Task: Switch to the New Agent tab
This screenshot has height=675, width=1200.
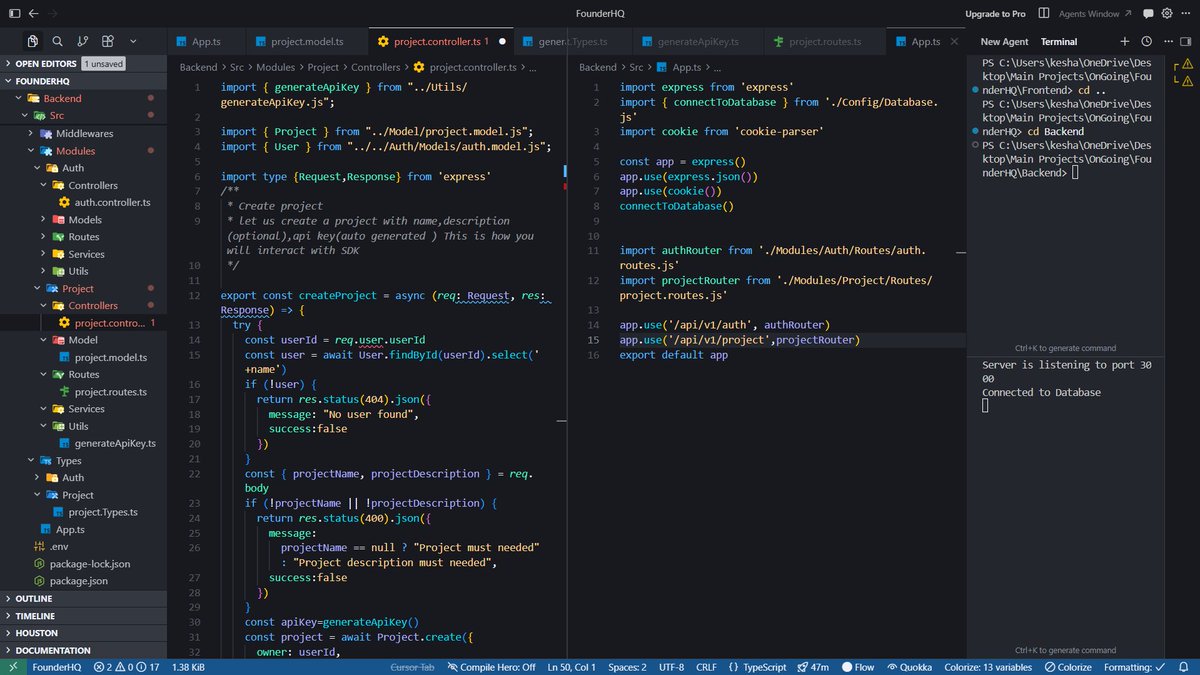Action: pos(1004,42)
